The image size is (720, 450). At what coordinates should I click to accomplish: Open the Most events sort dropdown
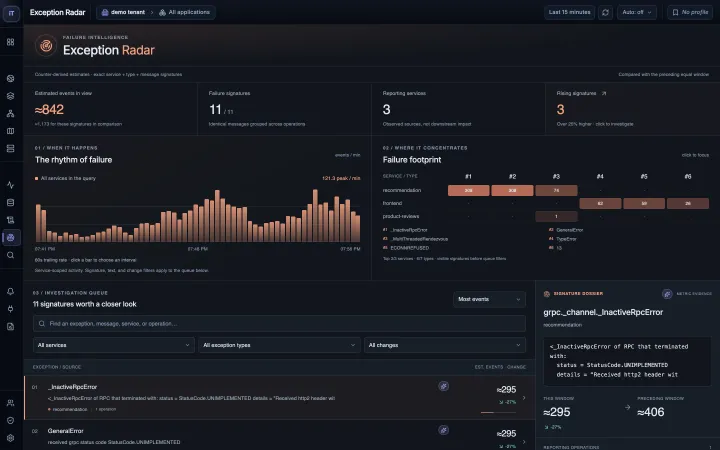click(x=489, y=299)
